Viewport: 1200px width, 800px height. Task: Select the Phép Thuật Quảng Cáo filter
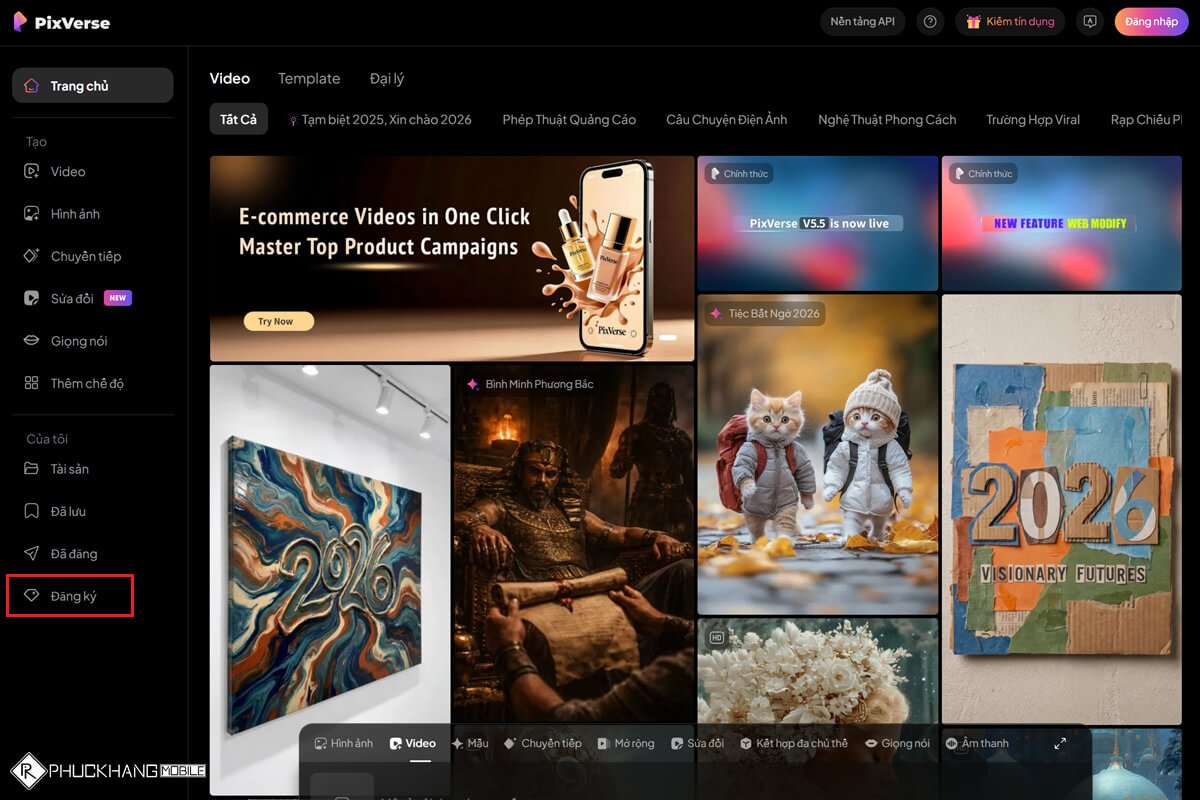569,119
